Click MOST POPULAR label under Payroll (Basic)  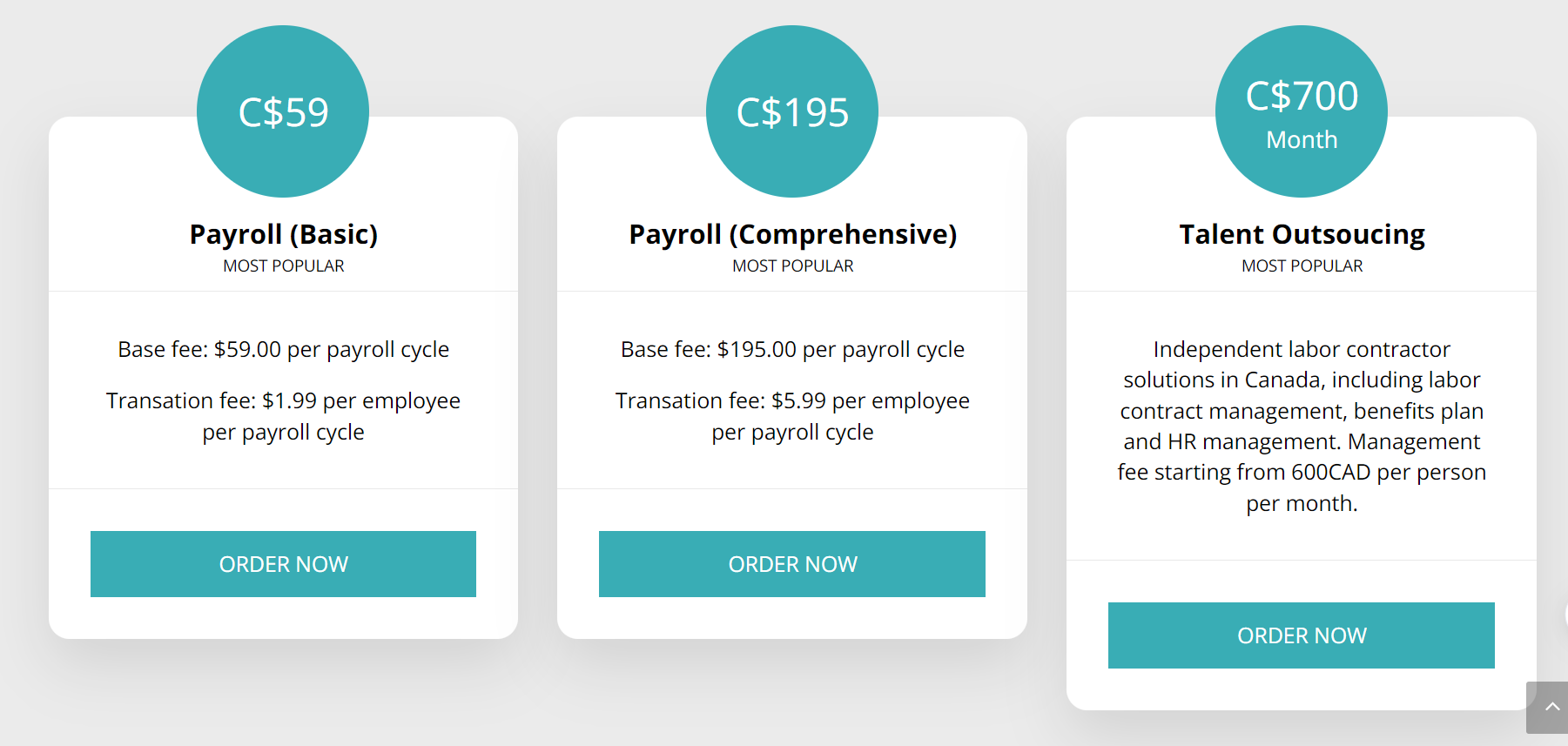coord(283,266)
